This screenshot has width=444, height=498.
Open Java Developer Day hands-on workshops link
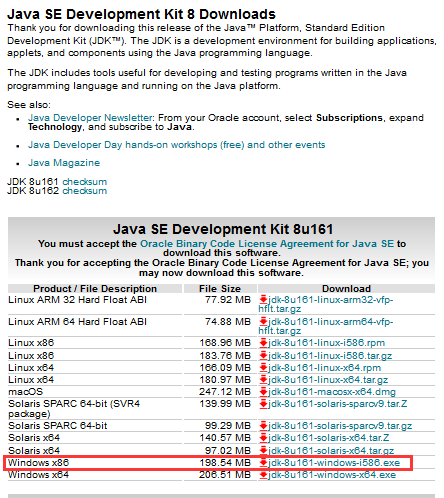(176, 145)
